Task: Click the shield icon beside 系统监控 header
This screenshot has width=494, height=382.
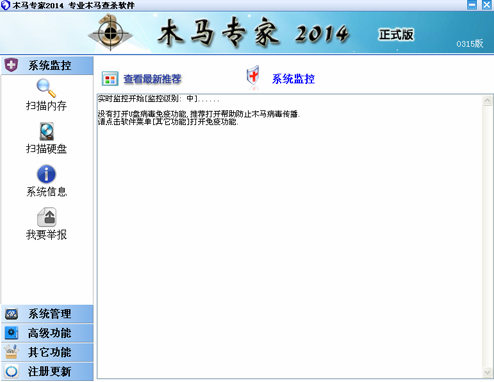Action: [x=11, y=65]
